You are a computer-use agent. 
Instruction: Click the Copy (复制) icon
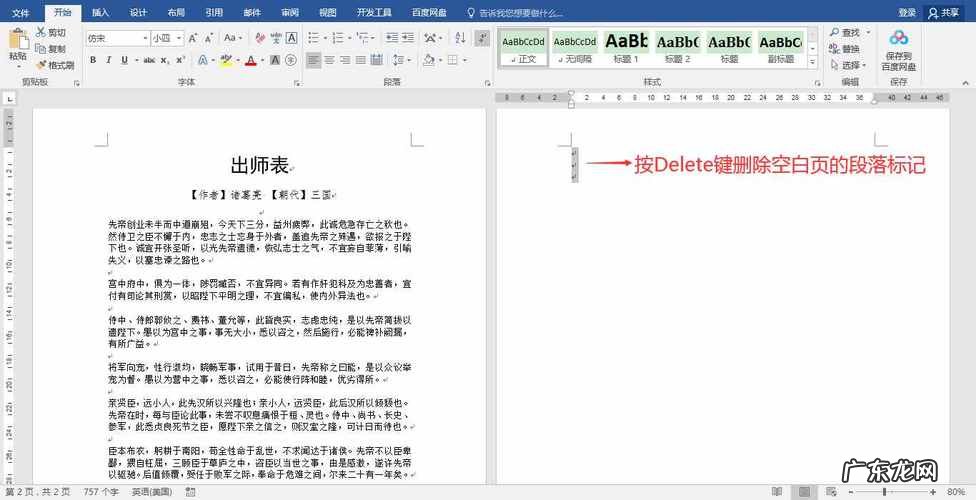[41, 49]
